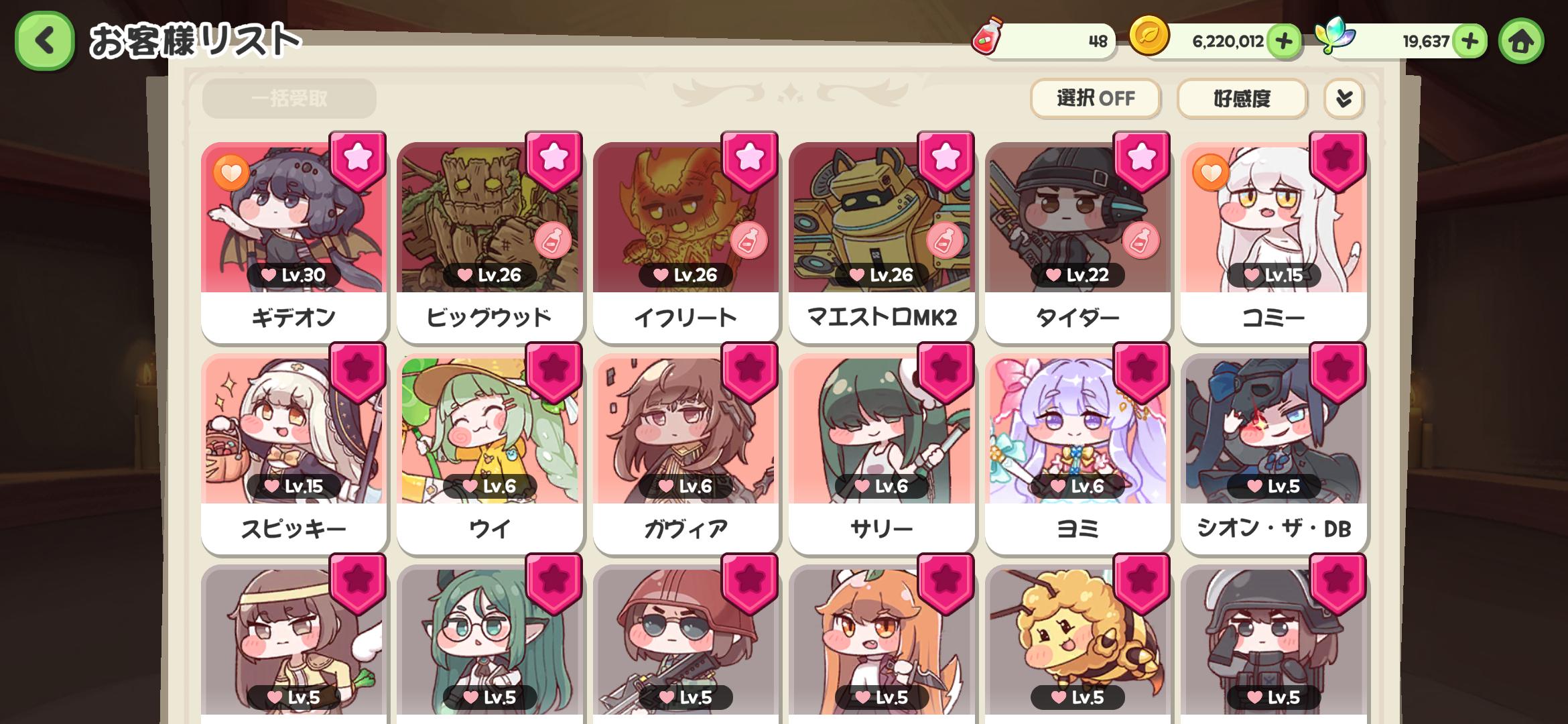Screen dimensions: 1568x724
Task: Tap the potion icon on イフリート card
Action: tap(748, 240)
